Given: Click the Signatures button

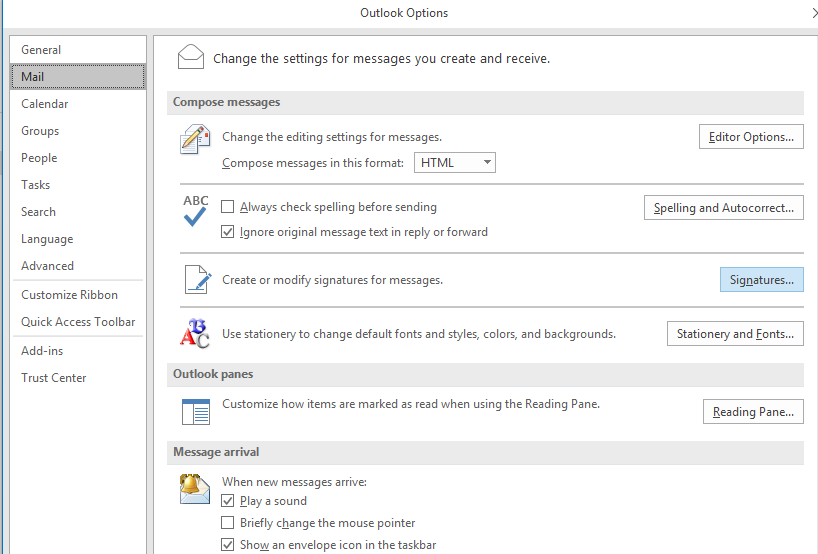Looking at the screenshot, I should coord(762,280).
